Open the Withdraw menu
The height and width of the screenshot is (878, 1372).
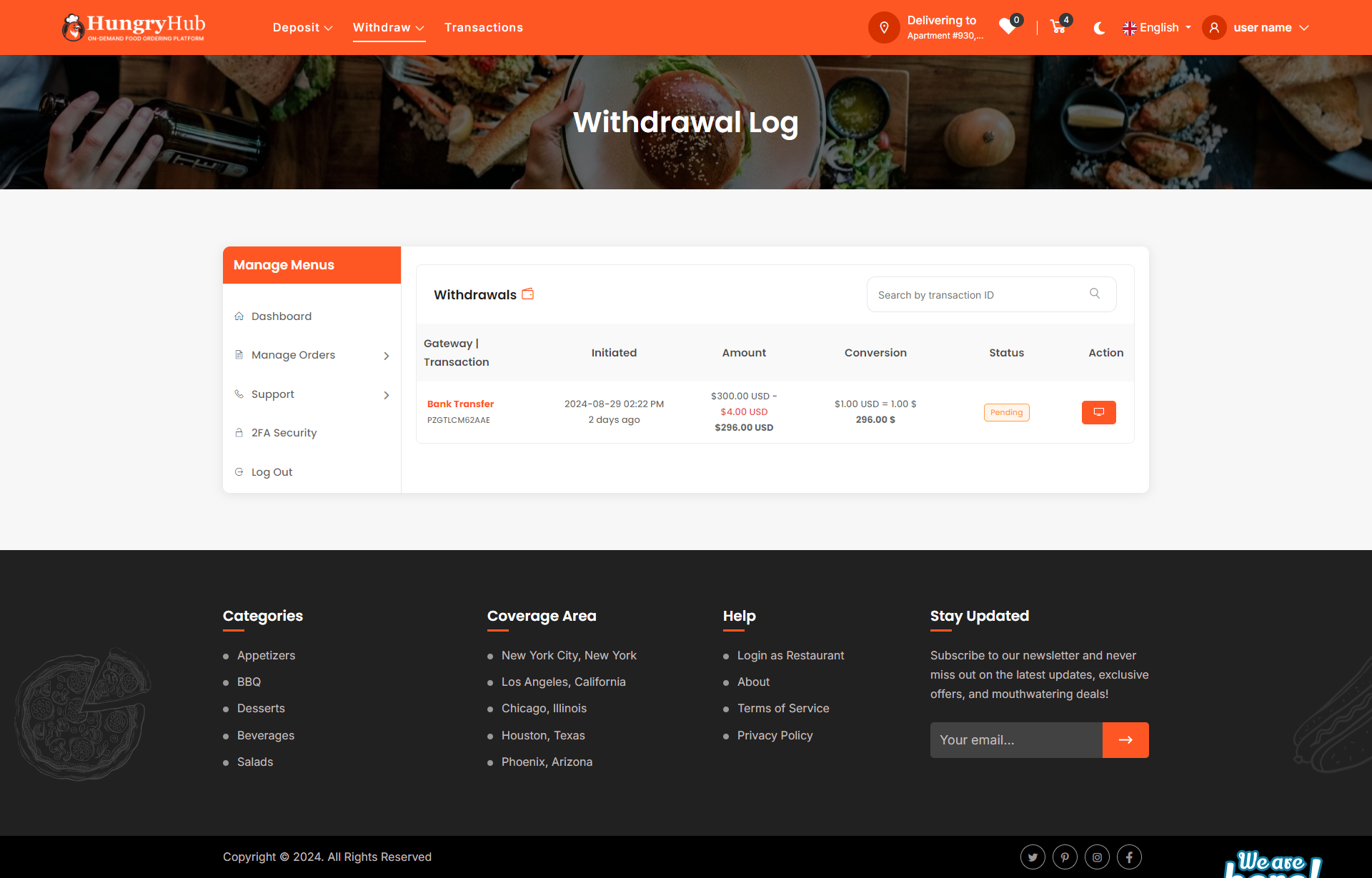click(388, 27)
